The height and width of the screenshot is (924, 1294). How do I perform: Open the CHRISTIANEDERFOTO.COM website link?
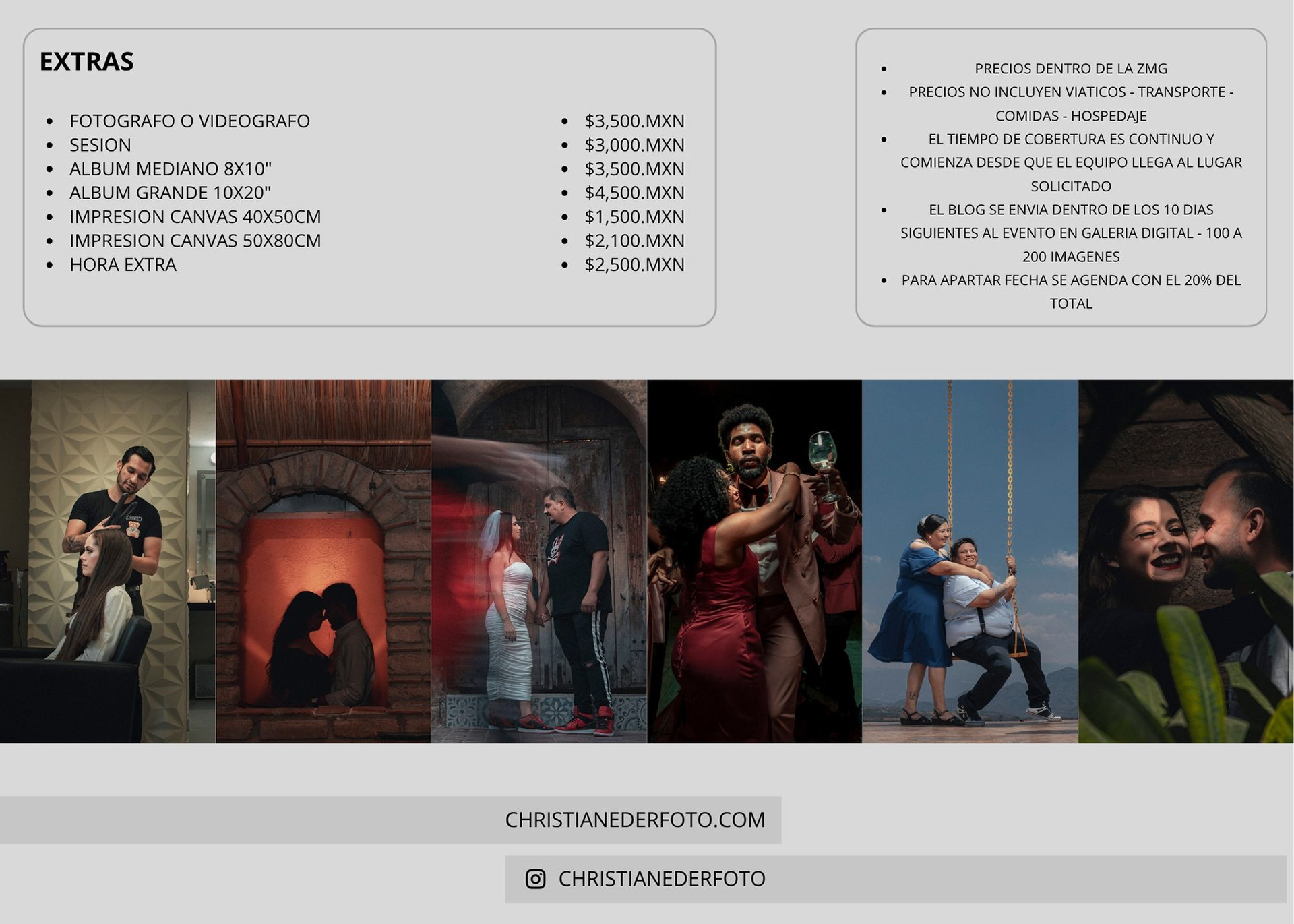635,820
